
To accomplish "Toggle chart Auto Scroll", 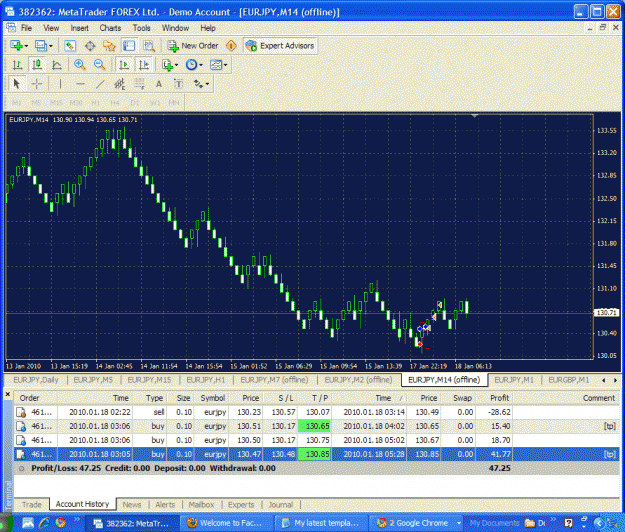I will [124, 65].
